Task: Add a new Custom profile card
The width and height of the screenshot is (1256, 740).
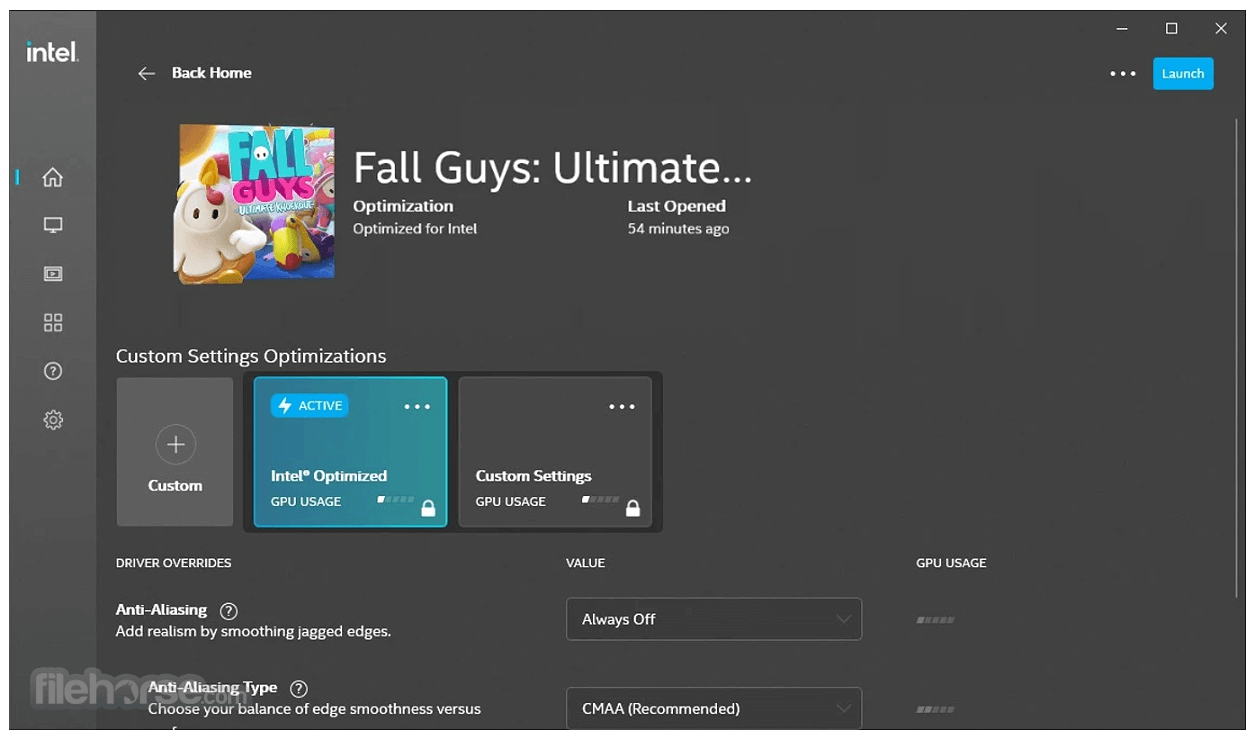Action: coord(175,452)
